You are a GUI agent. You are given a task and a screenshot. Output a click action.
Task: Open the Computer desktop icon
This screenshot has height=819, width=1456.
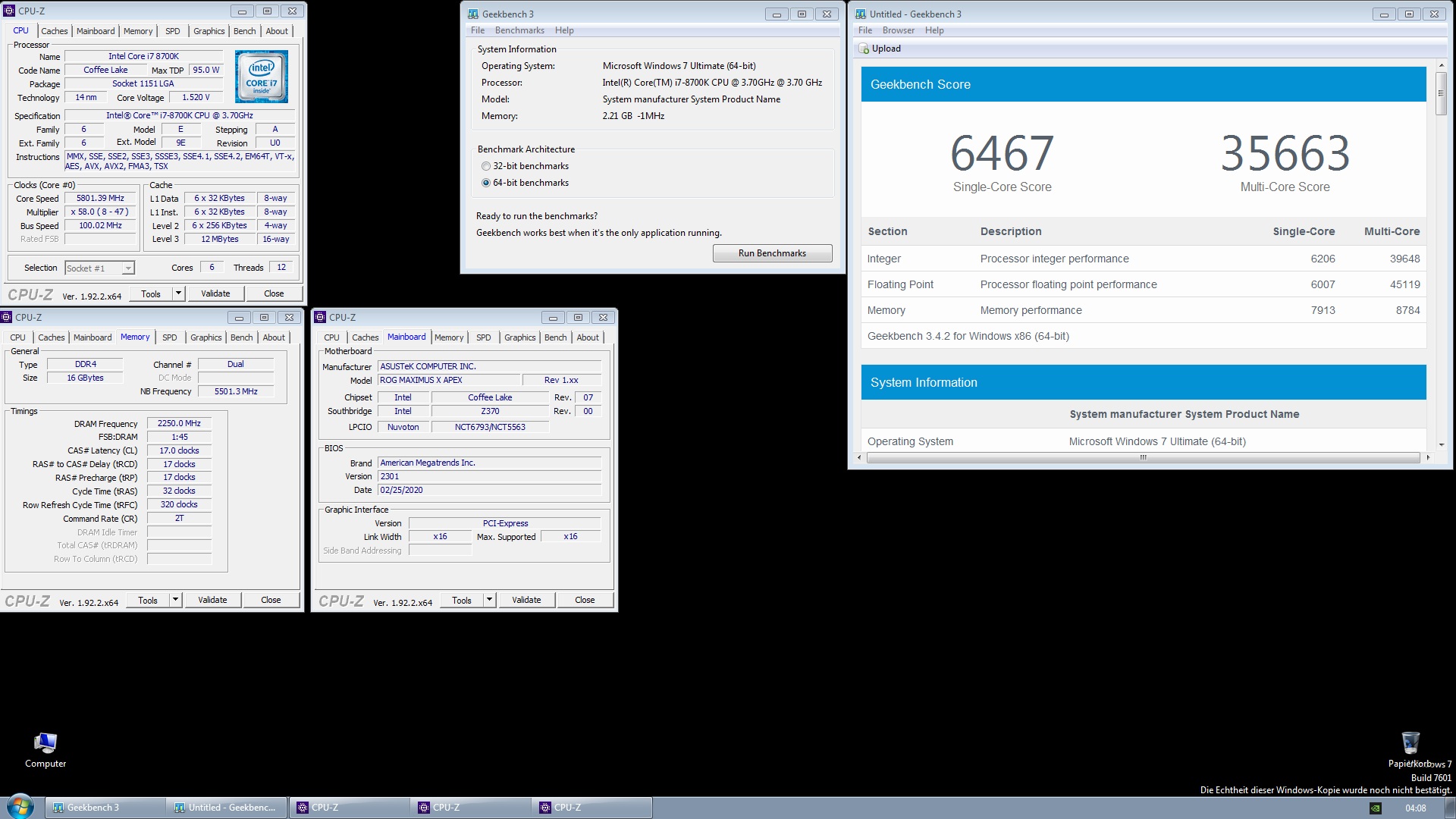click(45, 750)
